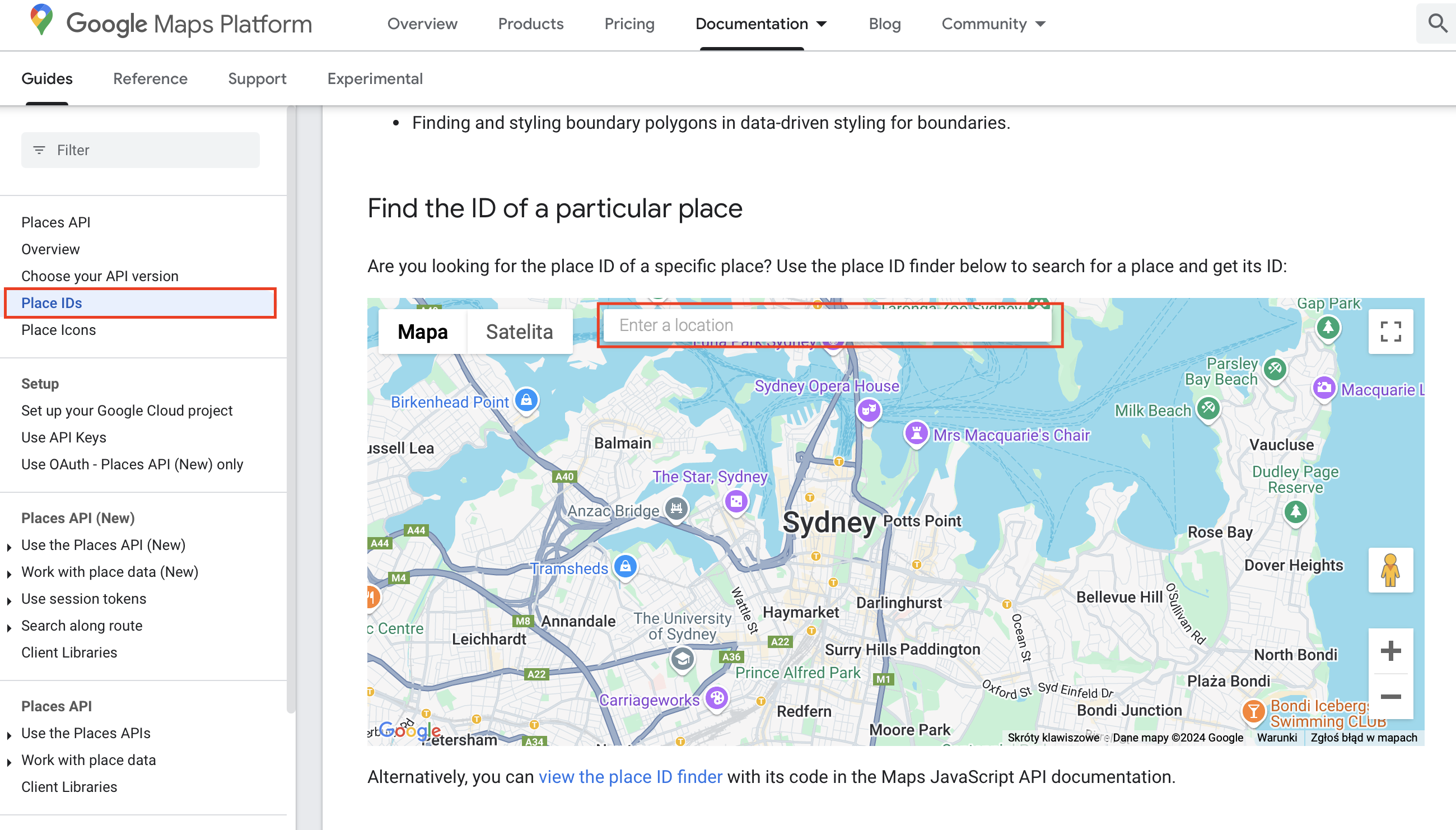Toggle fullscreen map view button
1456x830 pixels.
(1390, 331)
